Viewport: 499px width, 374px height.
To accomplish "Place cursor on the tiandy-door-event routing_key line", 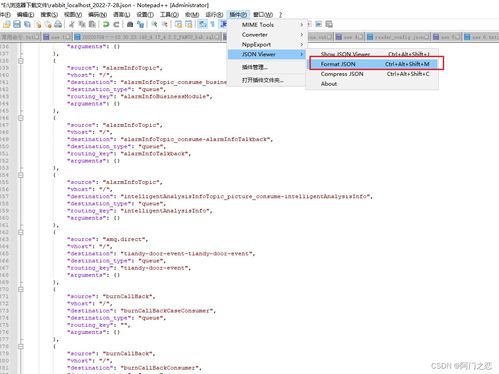I will pyautogui.click(x=129, y=268).
